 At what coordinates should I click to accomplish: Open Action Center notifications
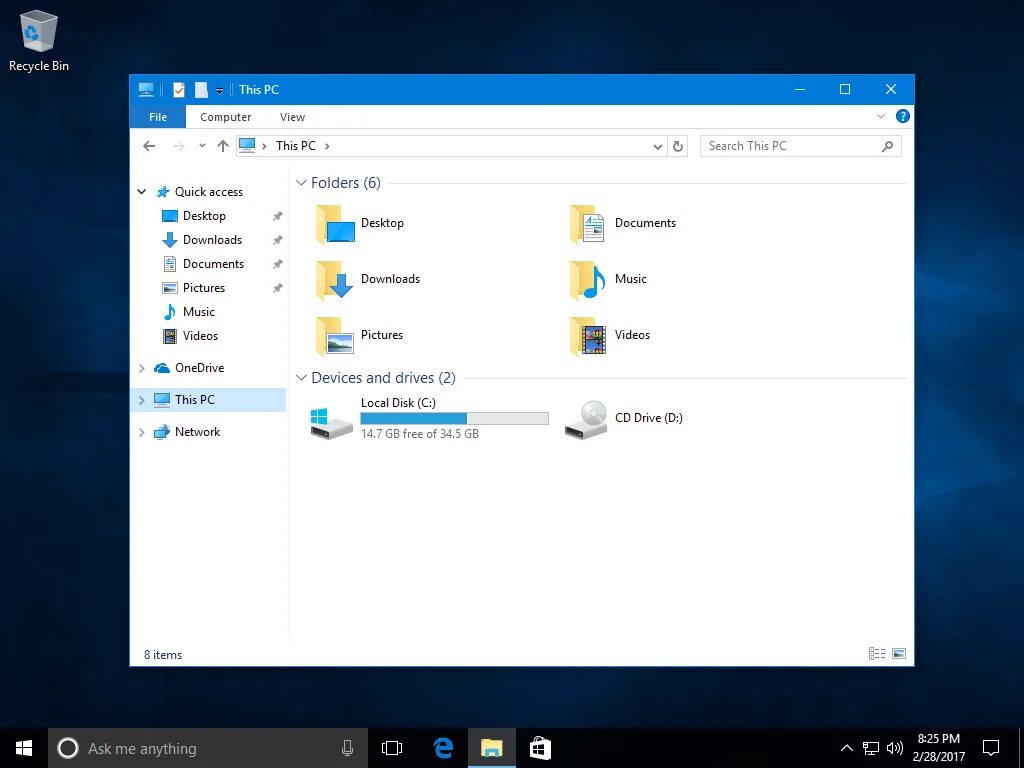[x=991, y=748]
